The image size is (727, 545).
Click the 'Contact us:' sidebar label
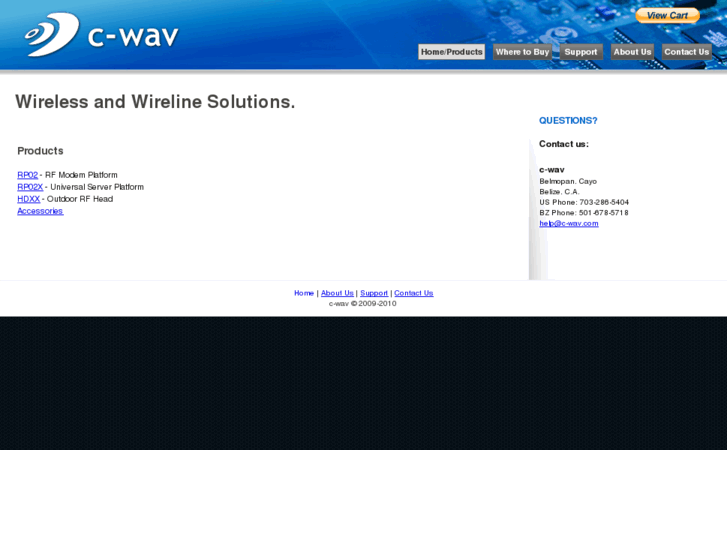[564, 144]
